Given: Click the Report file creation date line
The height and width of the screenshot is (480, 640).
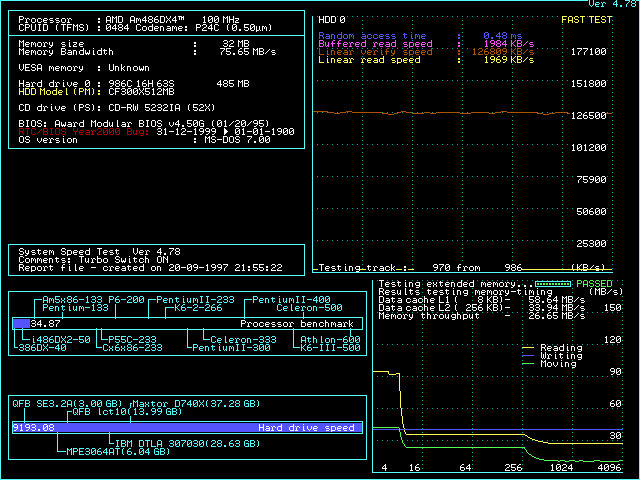Looking at the screenshot, I should (x=150, y=267).
